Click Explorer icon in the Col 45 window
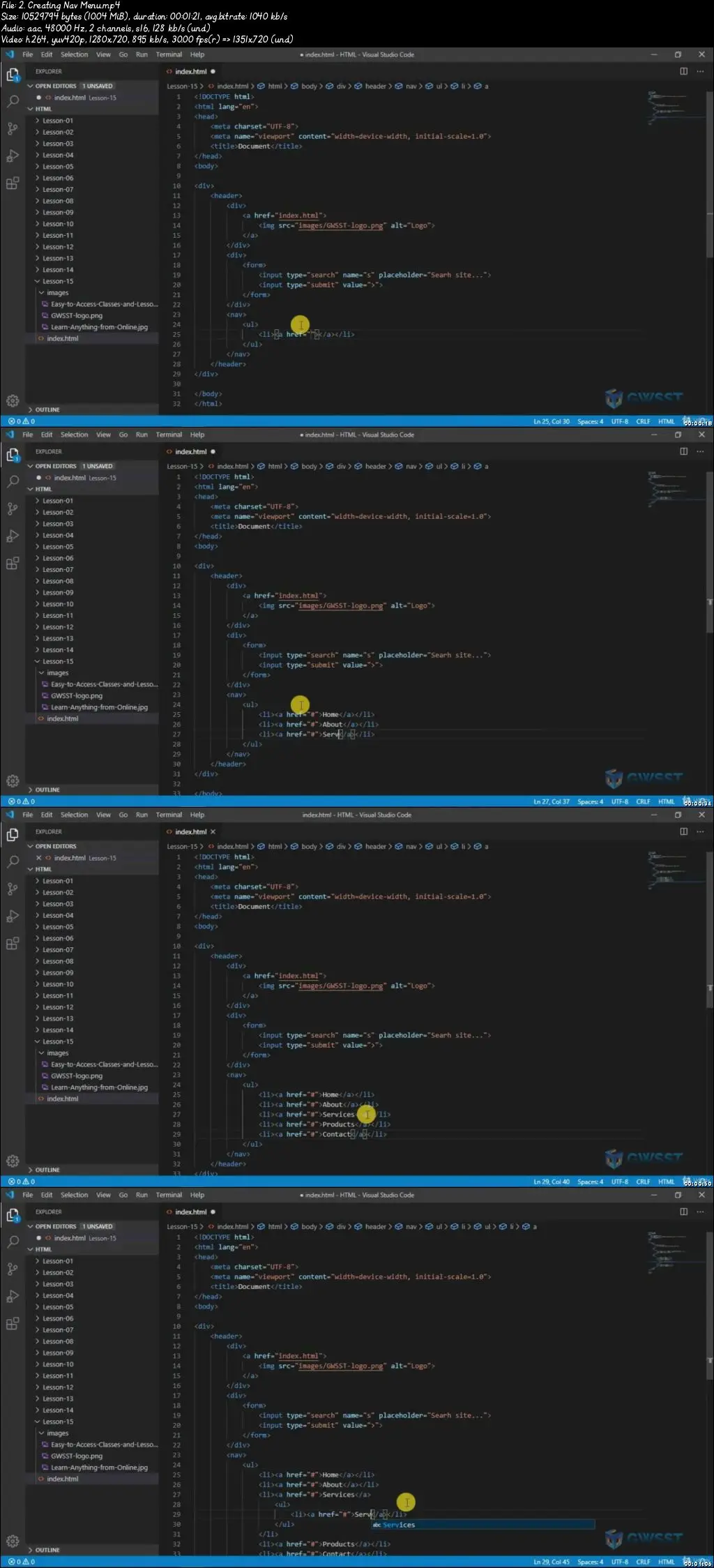 click(x=13, y=1215)
